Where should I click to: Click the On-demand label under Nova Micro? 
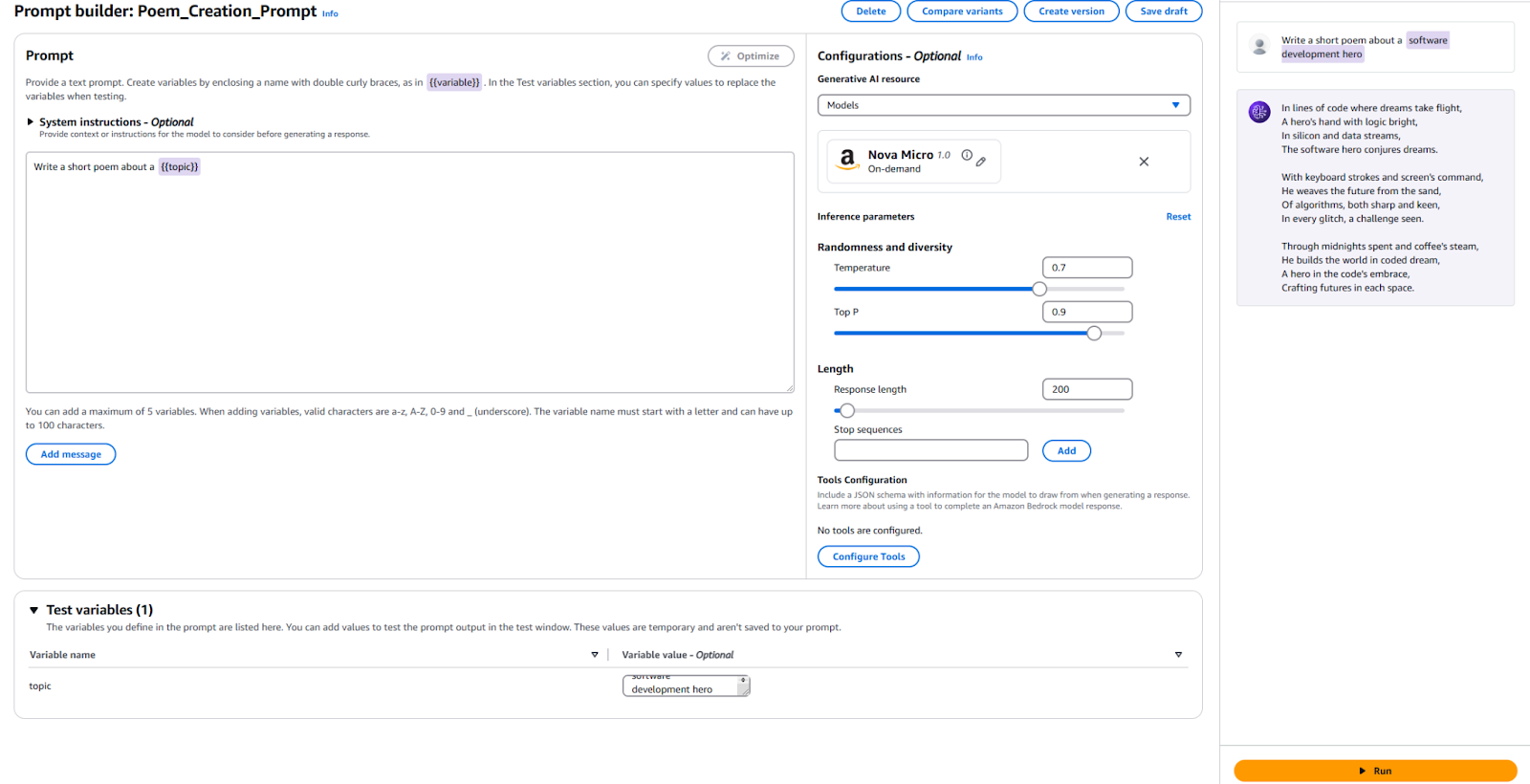tap(894, 169)
